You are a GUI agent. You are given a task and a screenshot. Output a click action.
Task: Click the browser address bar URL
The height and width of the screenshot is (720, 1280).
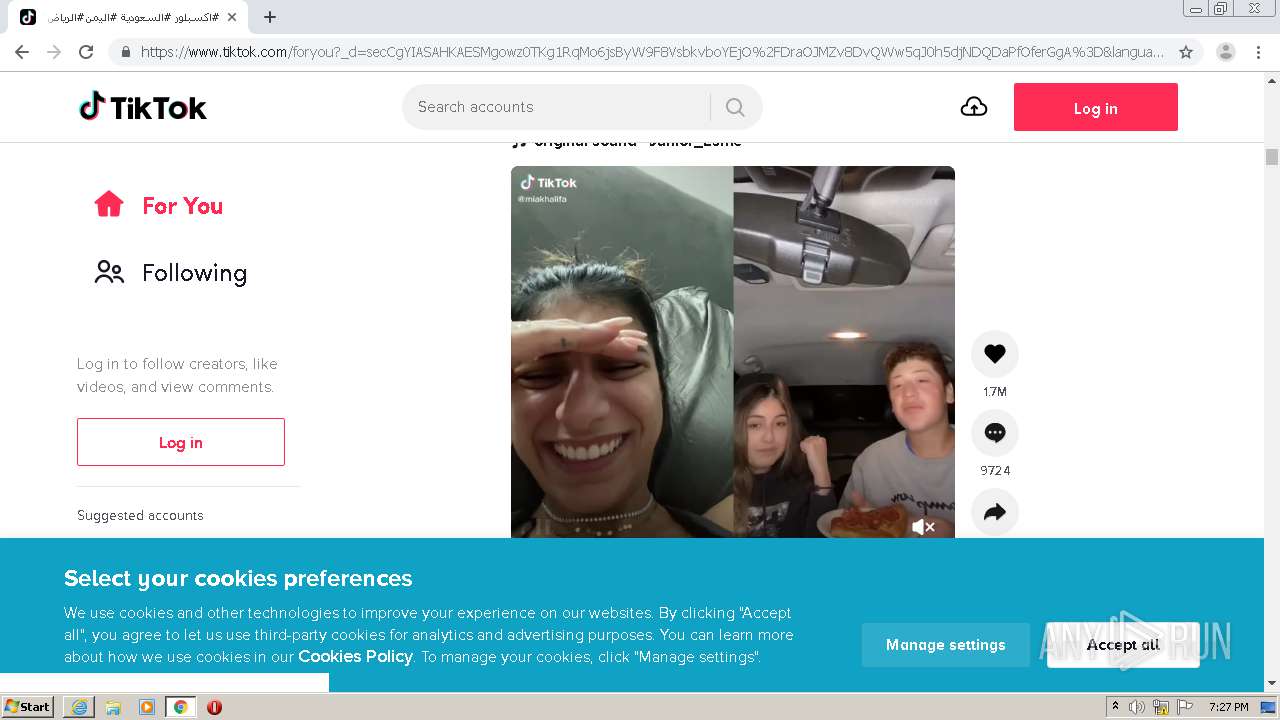[652, 52]
